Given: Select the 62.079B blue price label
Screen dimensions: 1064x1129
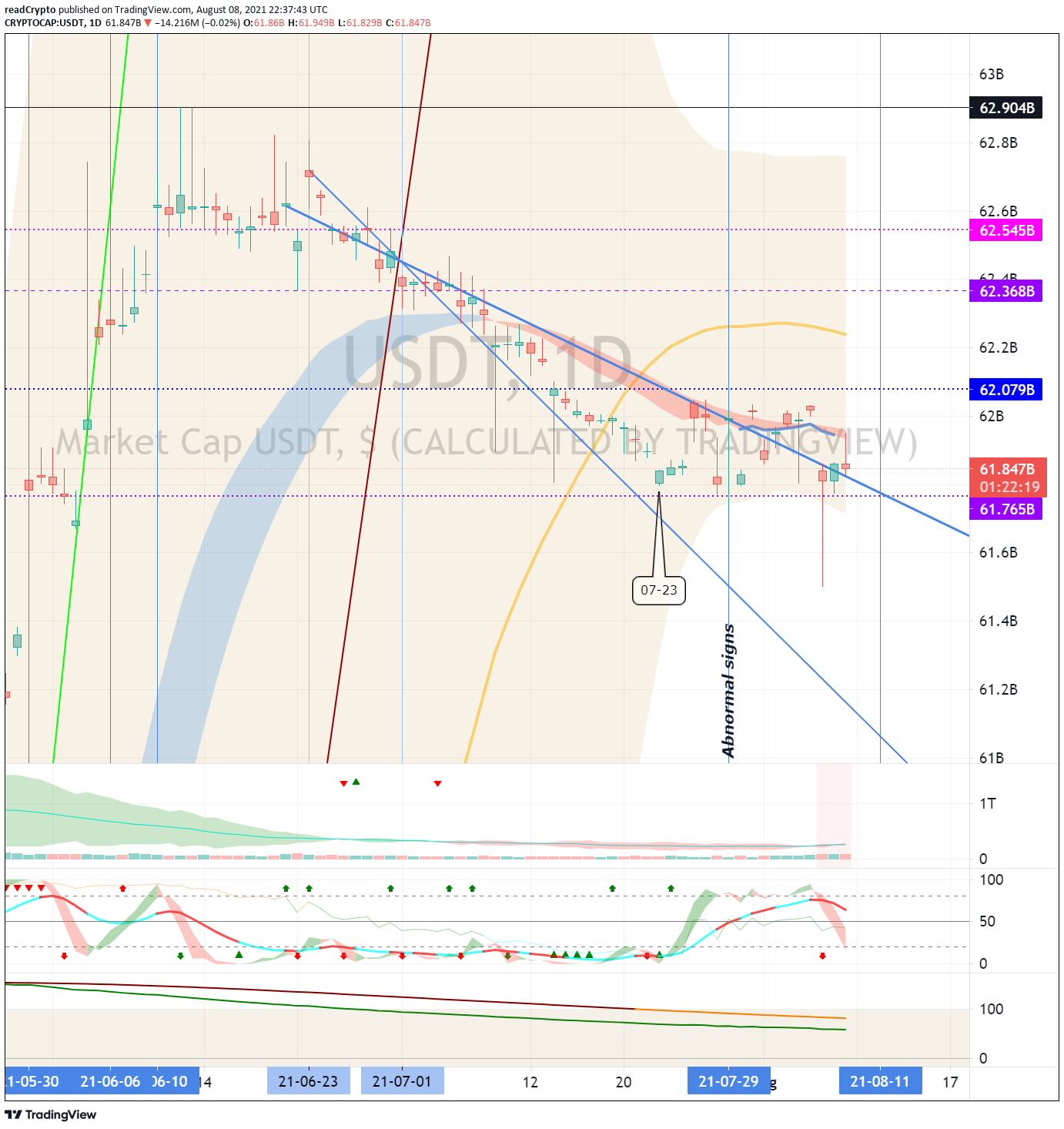Looking at the screenshot, I should point(1005,390).
